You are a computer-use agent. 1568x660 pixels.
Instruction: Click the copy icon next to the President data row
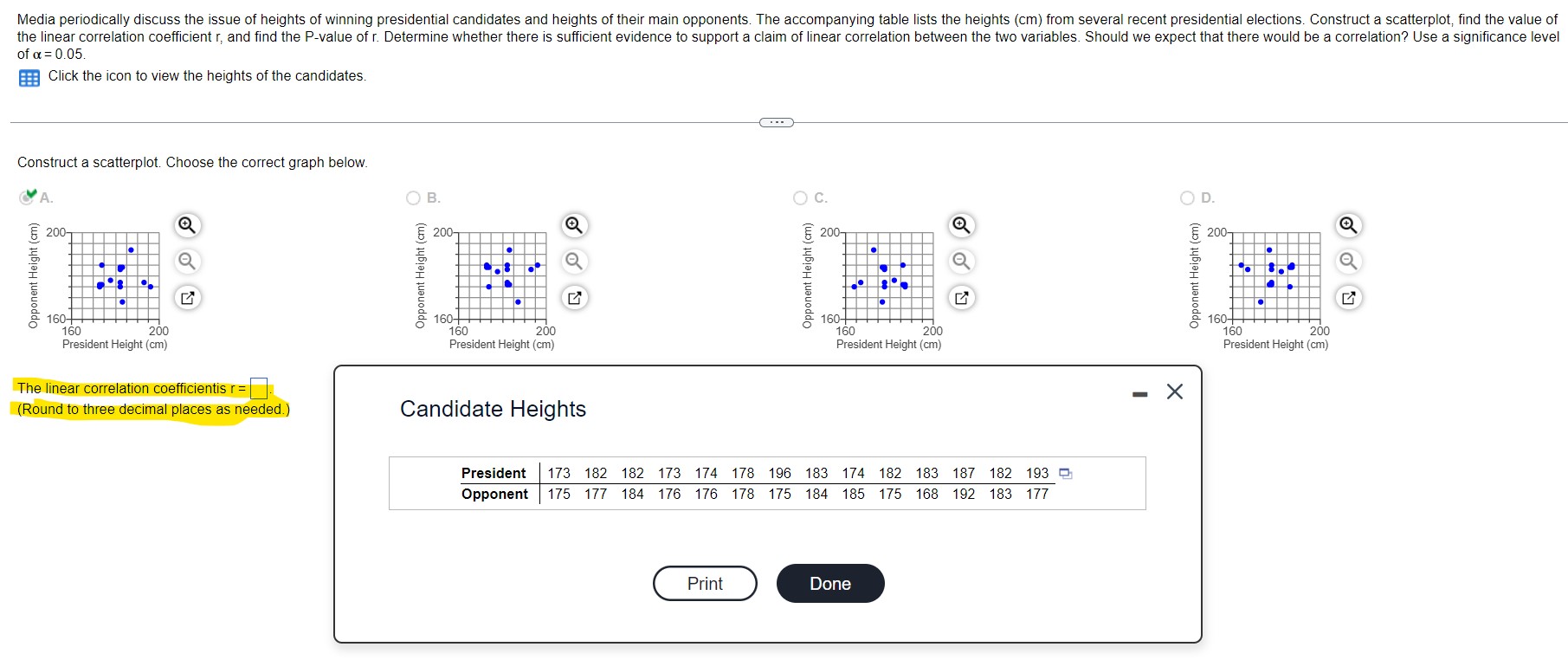(1064, 473)
